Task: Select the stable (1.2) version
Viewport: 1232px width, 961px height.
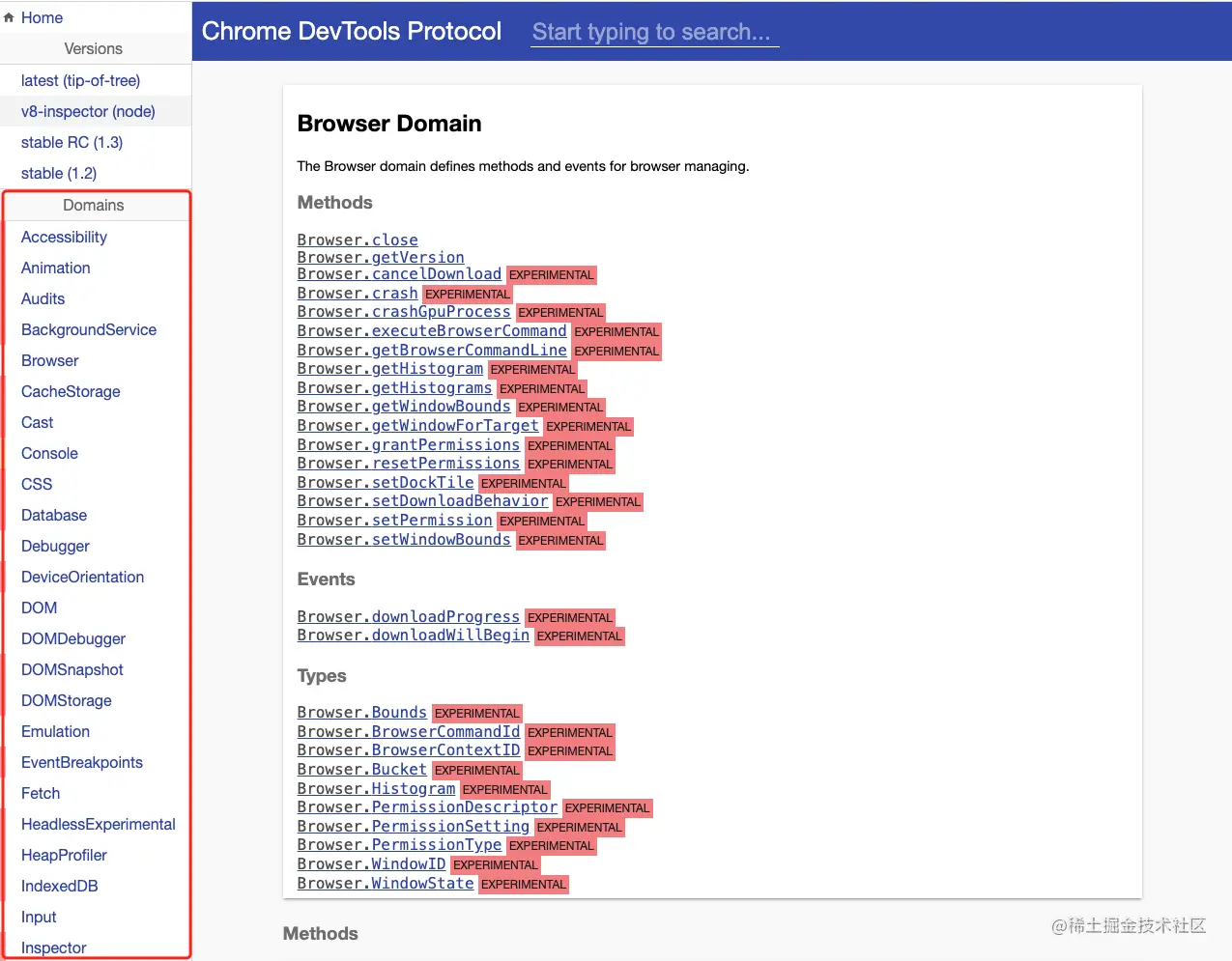Action: (59, 173)
